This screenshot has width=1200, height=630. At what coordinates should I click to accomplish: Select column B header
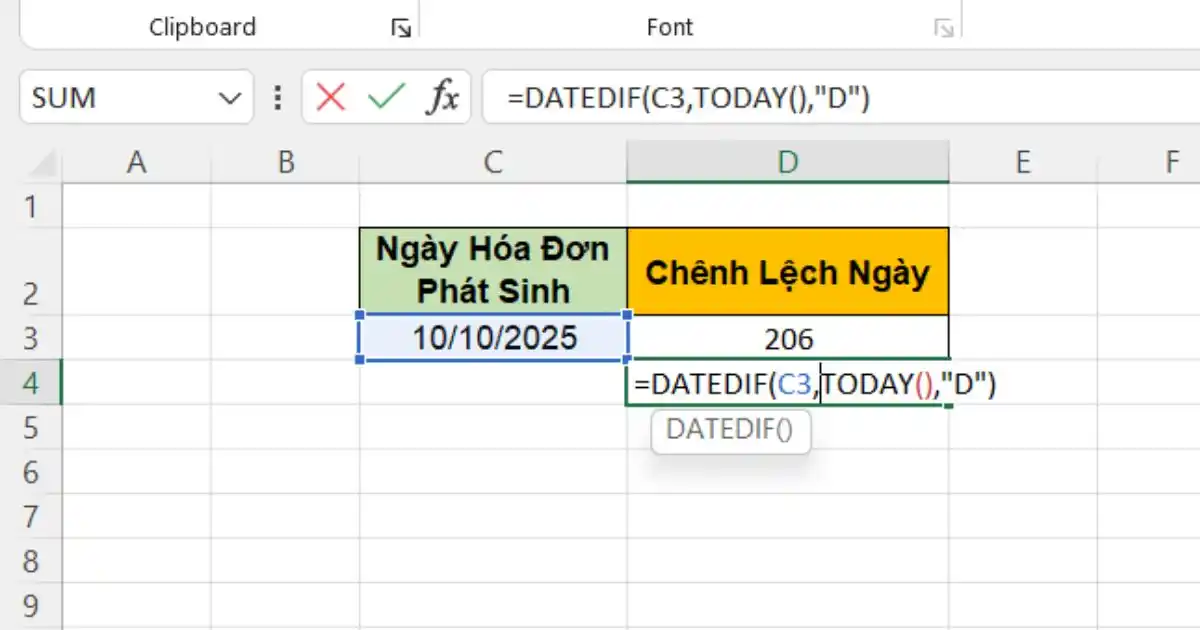click(286, 162)
